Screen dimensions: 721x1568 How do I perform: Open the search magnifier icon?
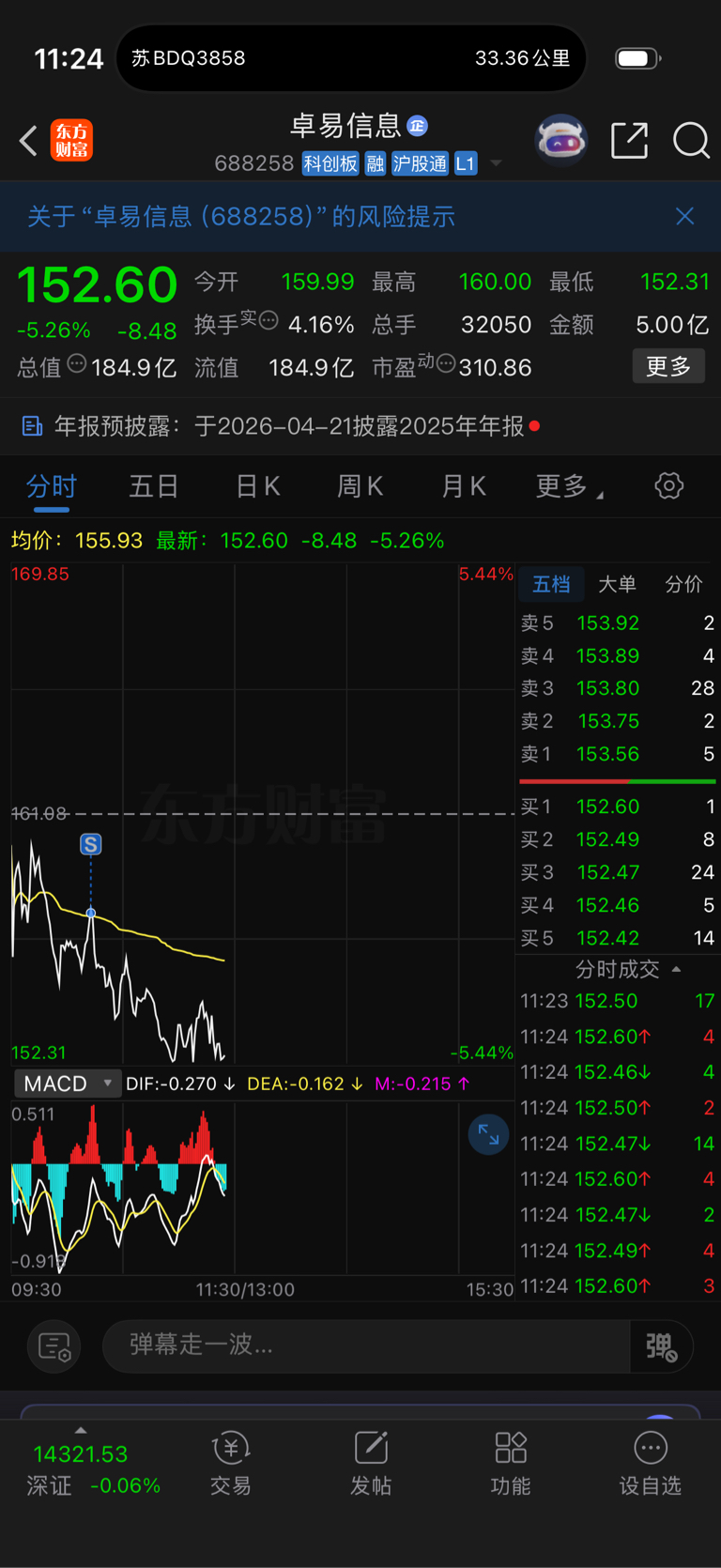tap(691, 141)
